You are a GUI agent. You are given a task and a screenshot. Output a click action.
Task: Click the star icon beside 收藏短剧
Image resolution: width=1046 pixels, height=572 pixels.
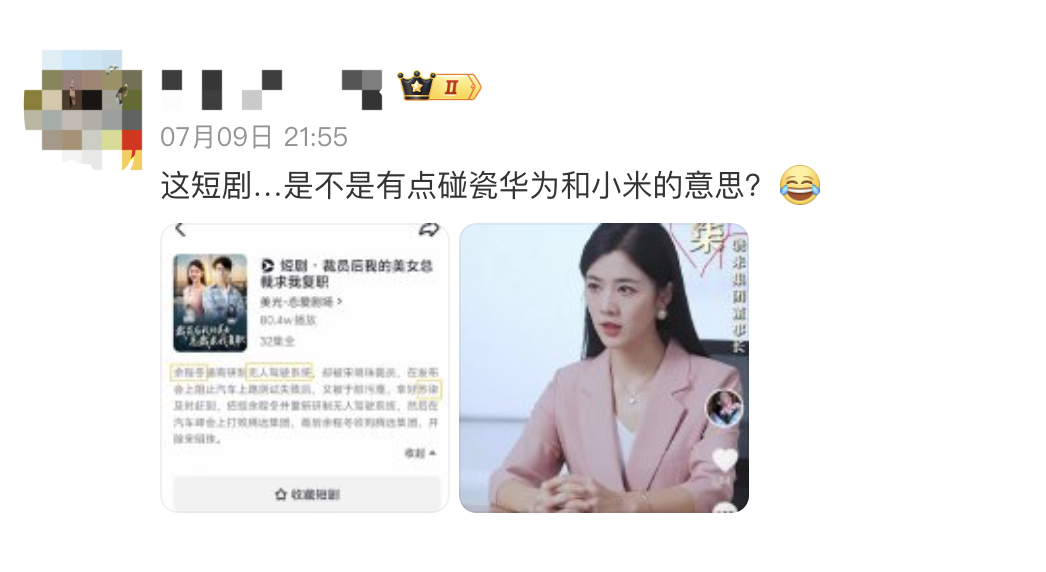281,495
